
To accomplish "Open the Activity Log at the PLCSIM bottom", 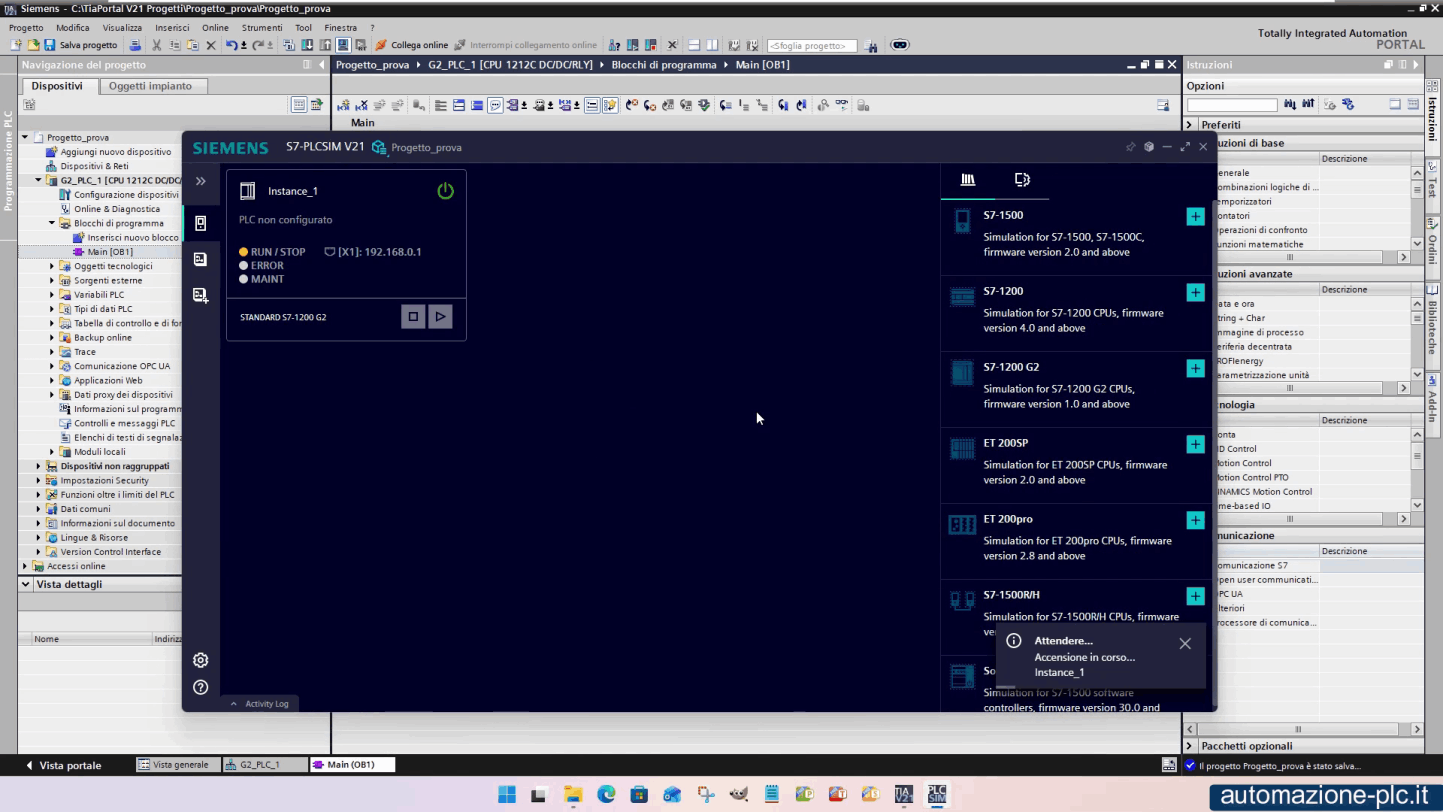I will [x=260, y=703].
